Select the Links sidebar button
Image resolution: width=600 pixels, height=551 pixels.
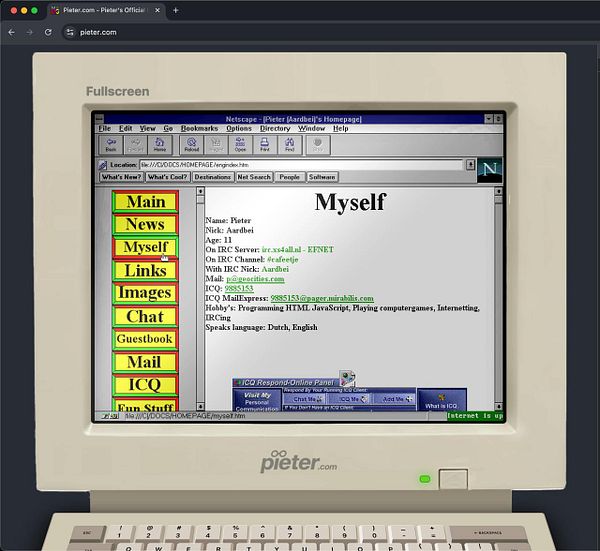[145, 271]
